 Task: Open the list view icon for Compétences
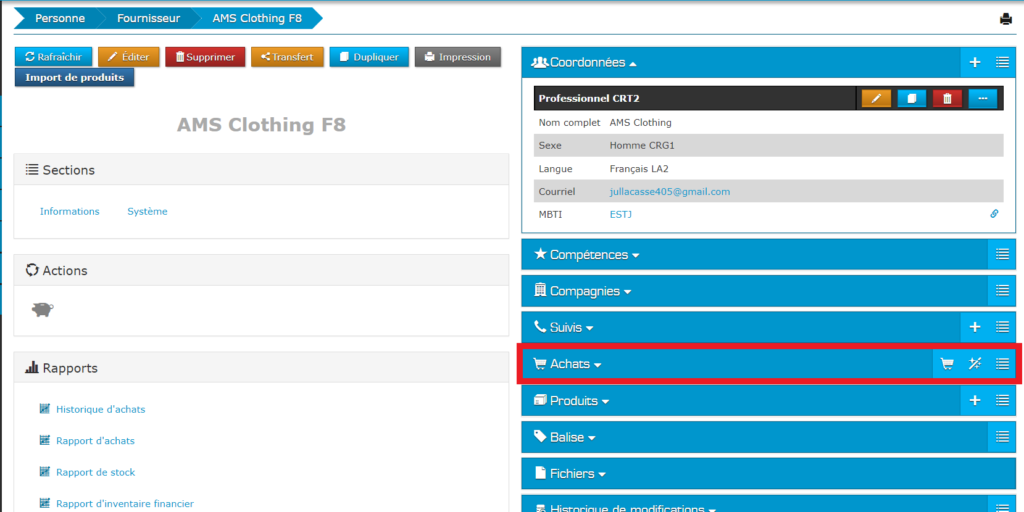pos(1002,255)
